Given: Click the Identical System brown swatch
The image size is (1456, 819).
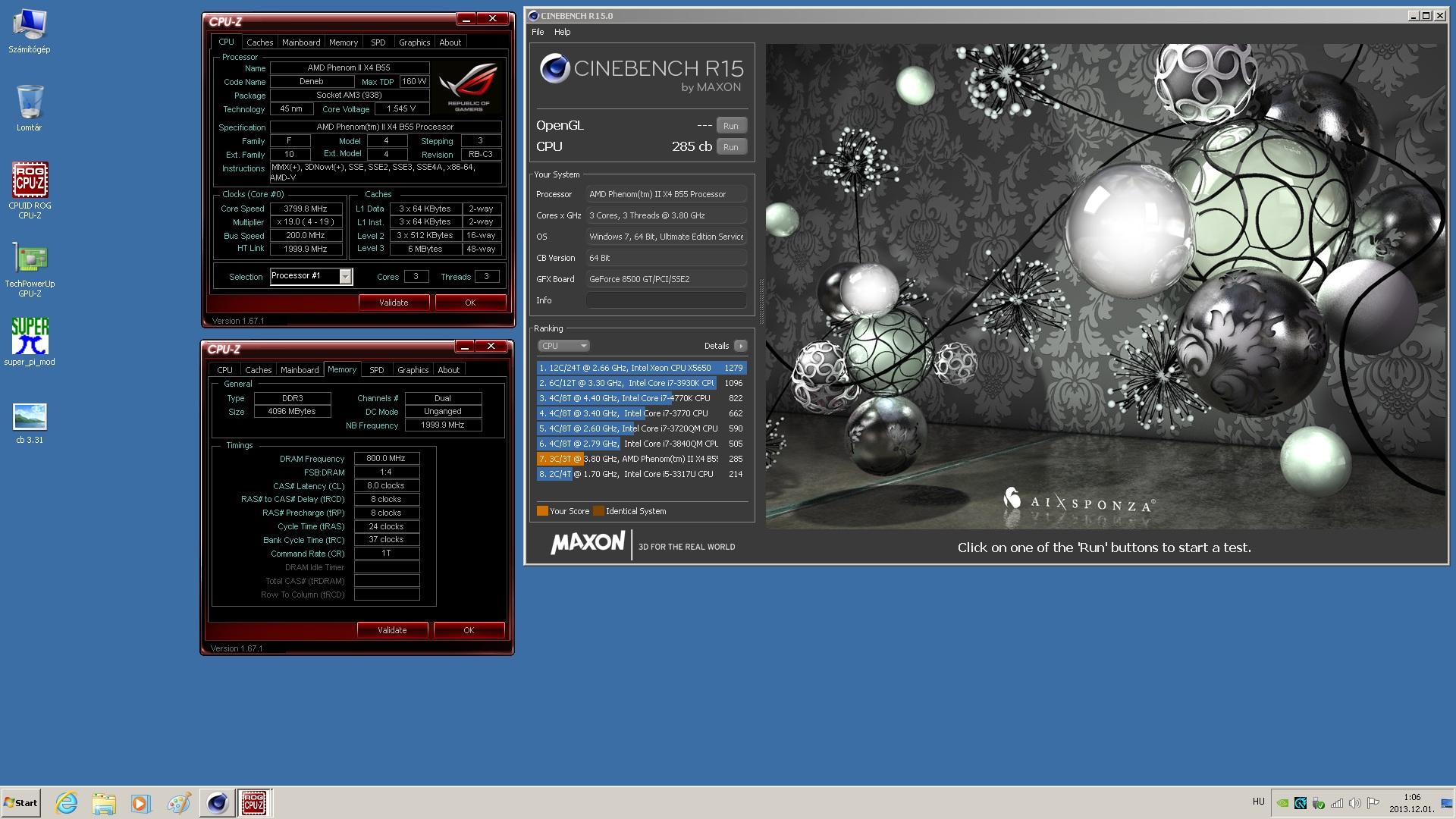Looking at the screenshot, I should (x=598, y=511).
